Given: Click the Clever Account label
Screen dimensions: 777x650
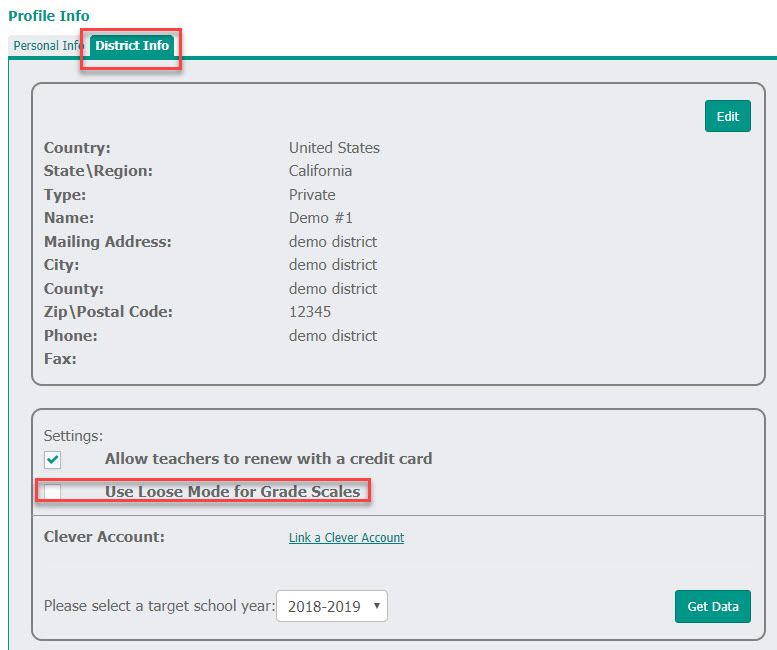Looking at the screenshot, I should coord(104,537).
